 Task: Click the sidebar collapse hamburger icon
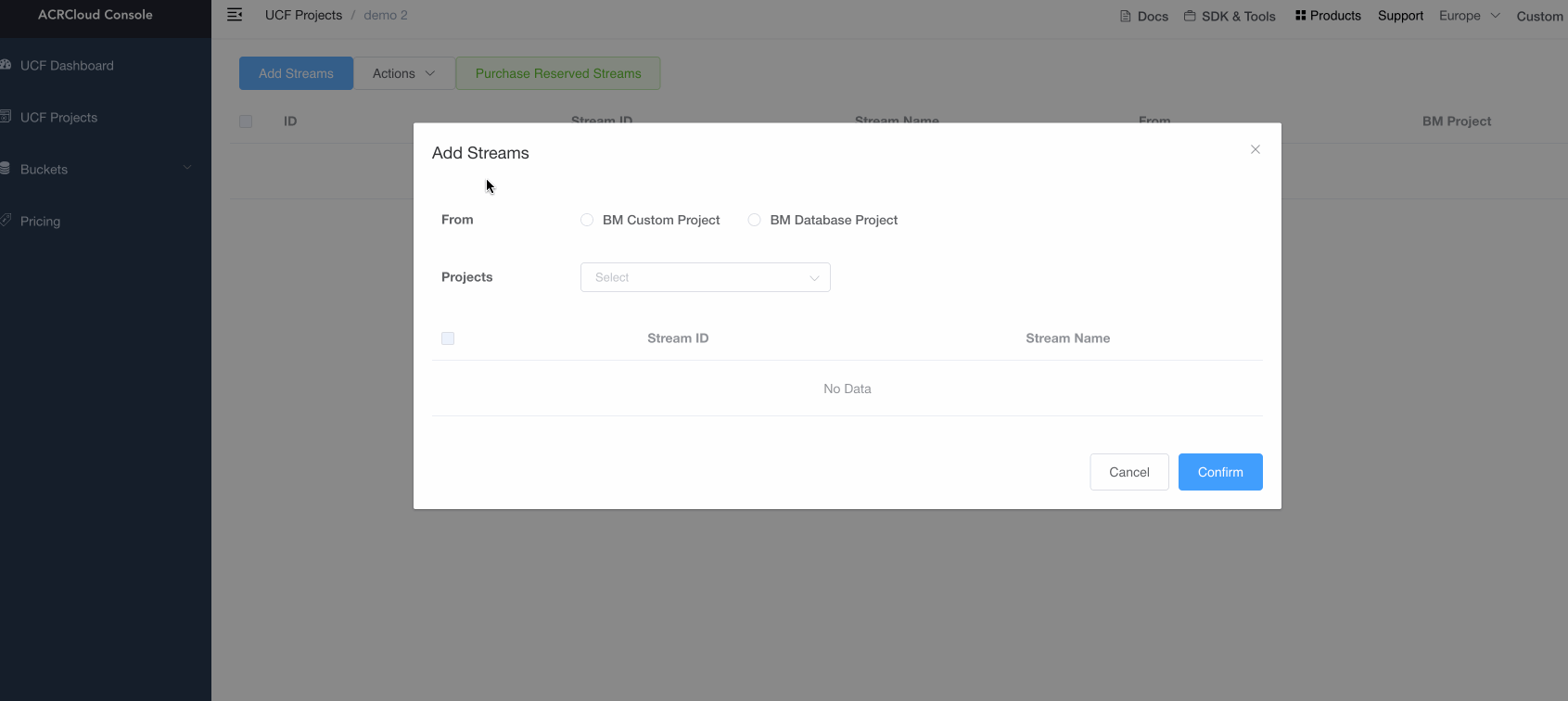[x=235, y=15]
